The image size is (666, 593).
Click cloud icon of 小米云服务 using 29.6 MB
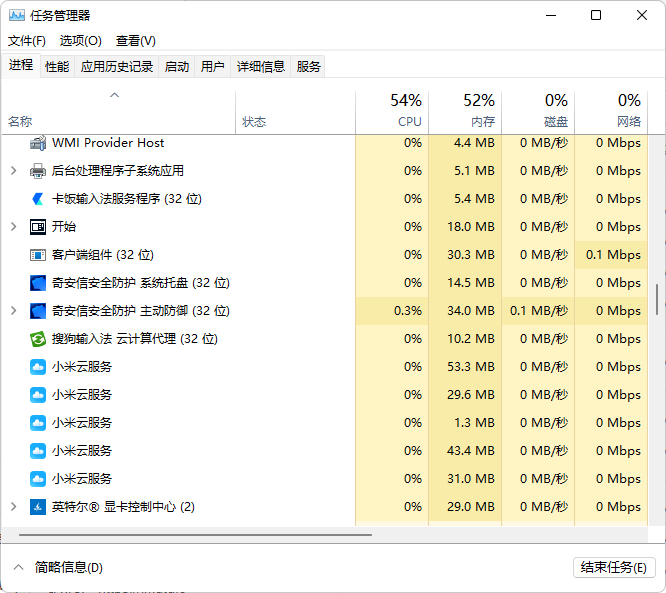(38, 395)
